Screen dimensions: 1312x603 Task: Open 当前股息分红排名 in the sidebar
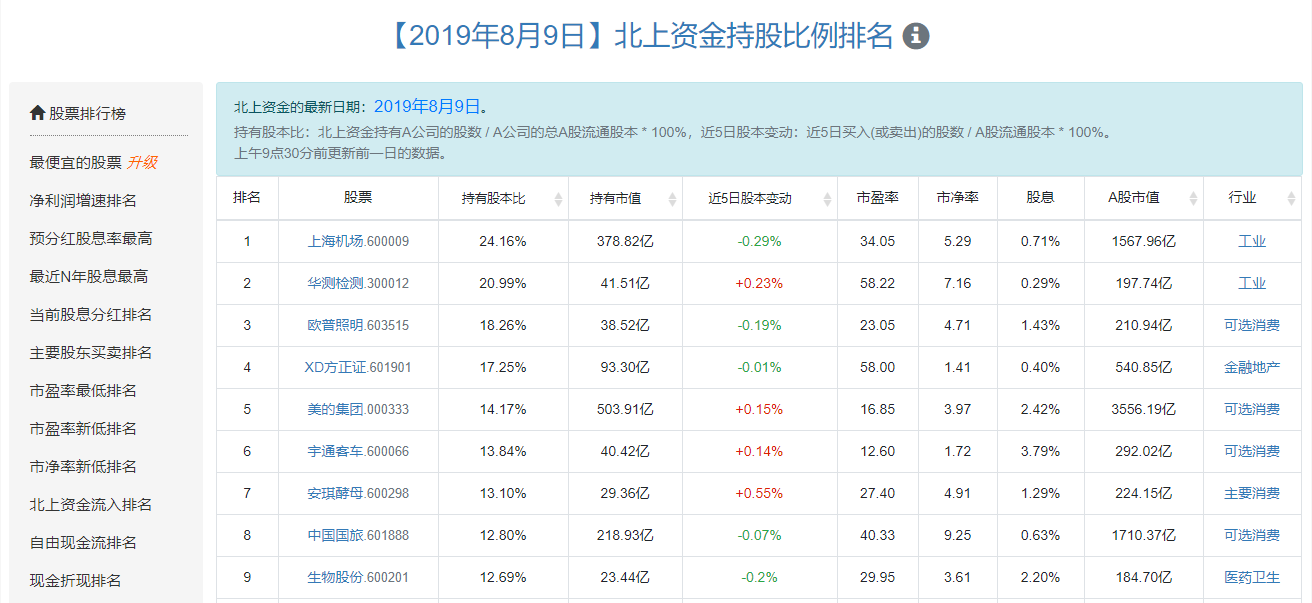91,315
